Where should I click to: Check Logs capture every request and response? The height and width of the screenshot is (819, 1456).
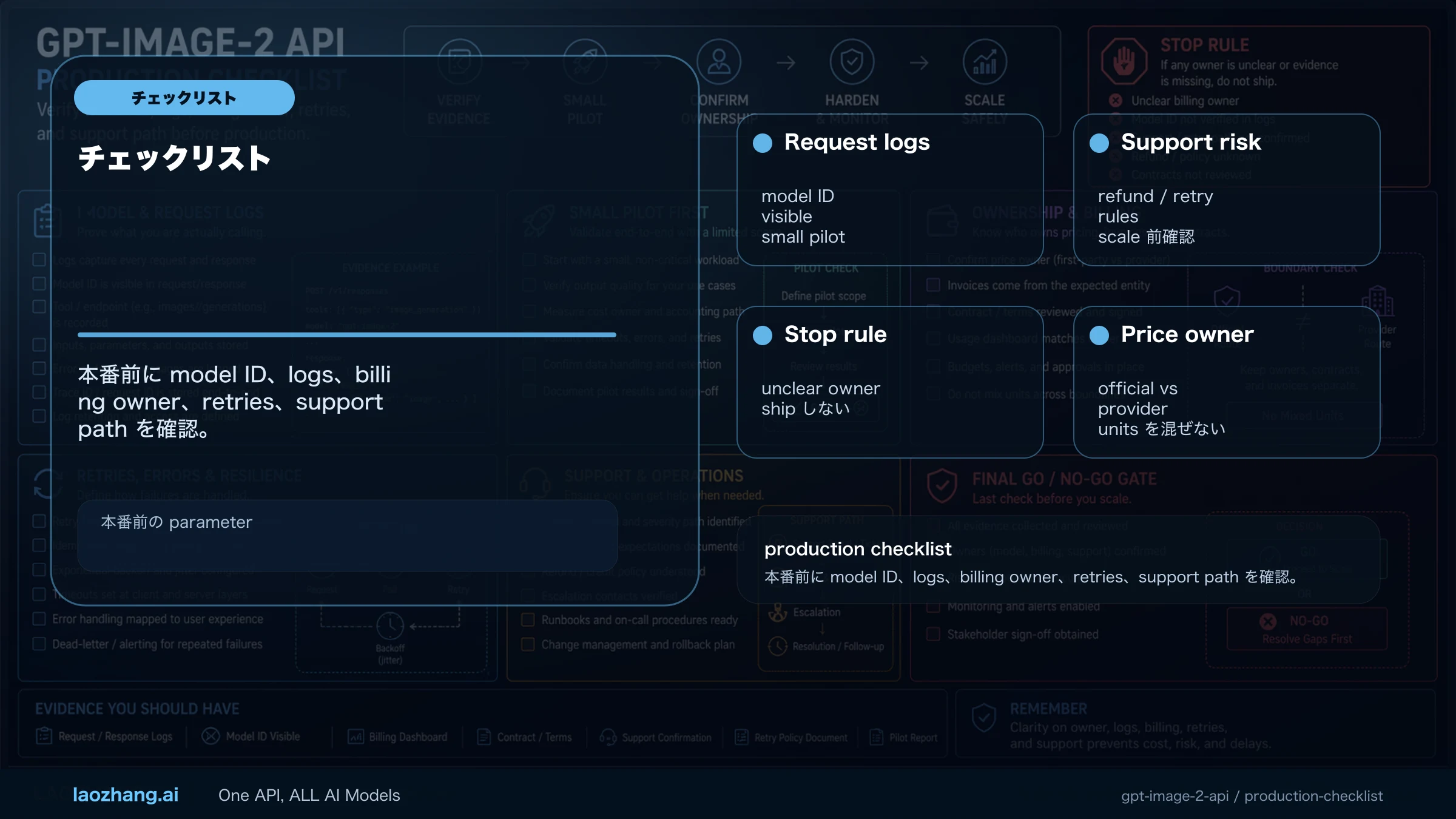(39, 260)
